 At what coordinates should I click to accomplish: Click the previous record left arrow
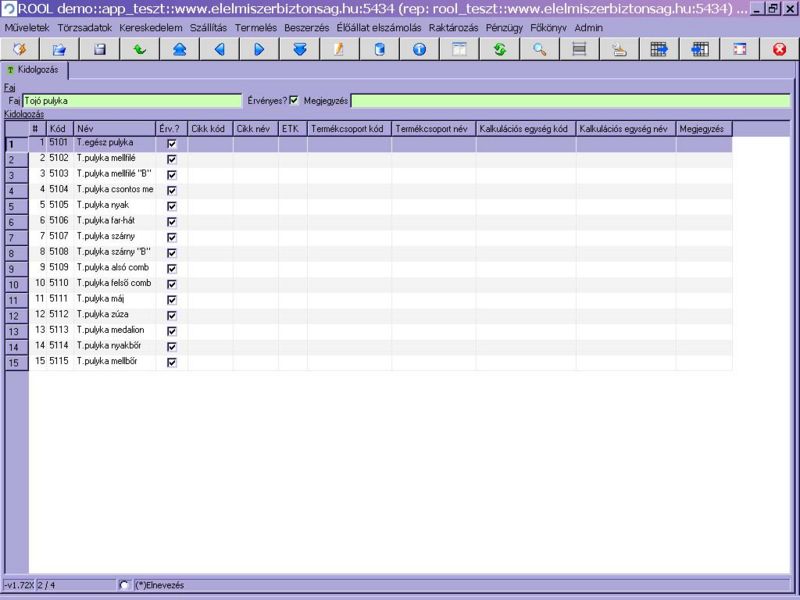219,49
